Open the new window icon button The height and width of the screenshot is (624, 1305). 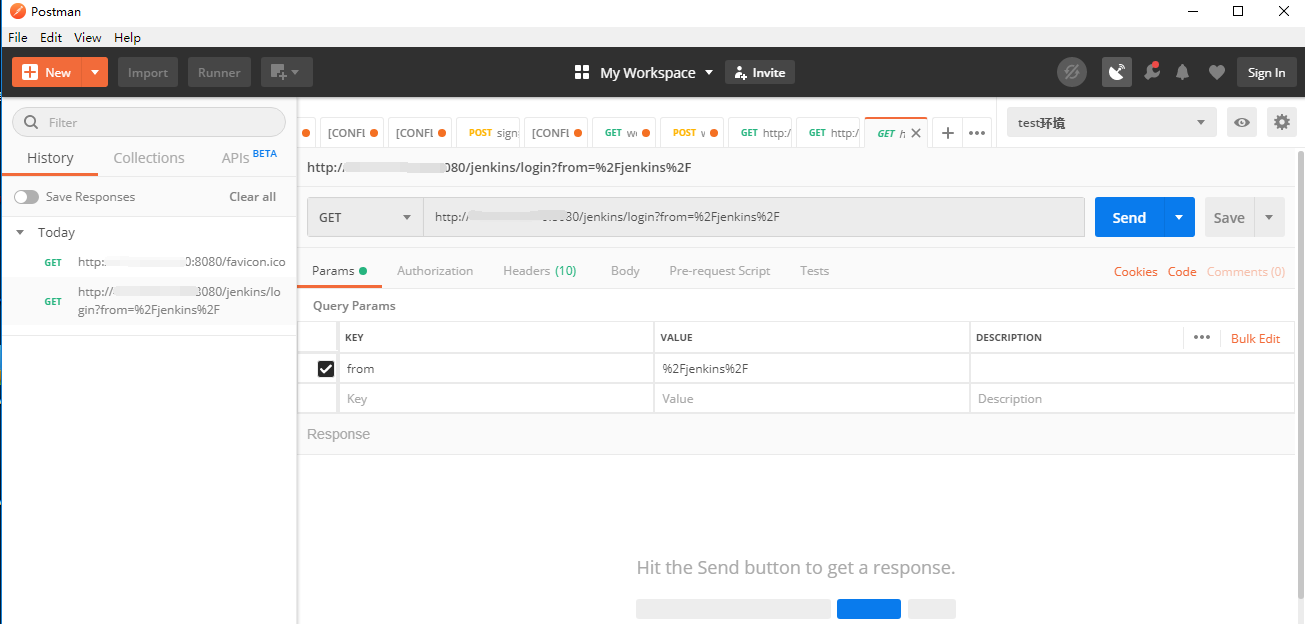pyautogui.click(x=286, y=72)
